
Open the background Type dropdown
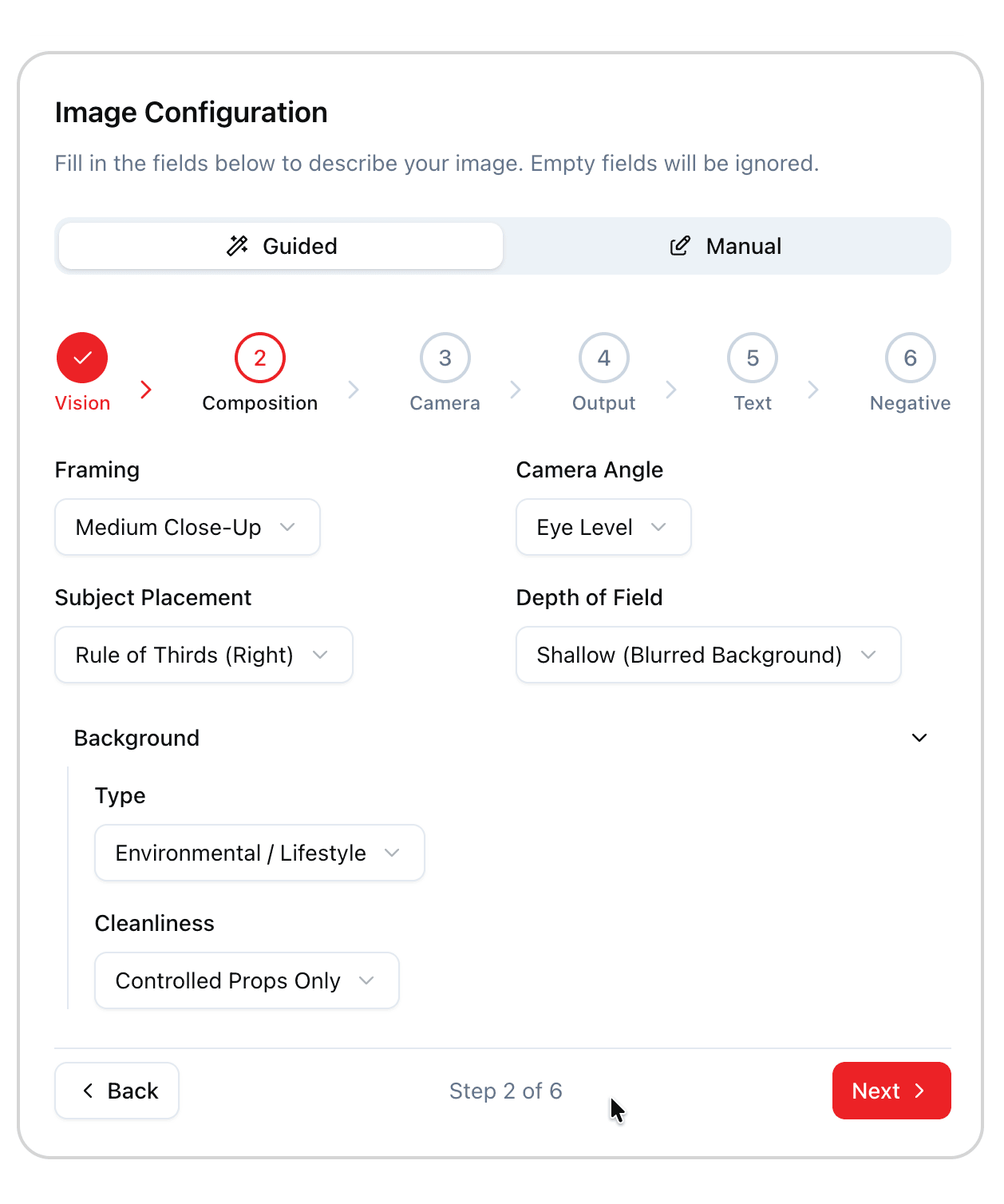point(259,853)
